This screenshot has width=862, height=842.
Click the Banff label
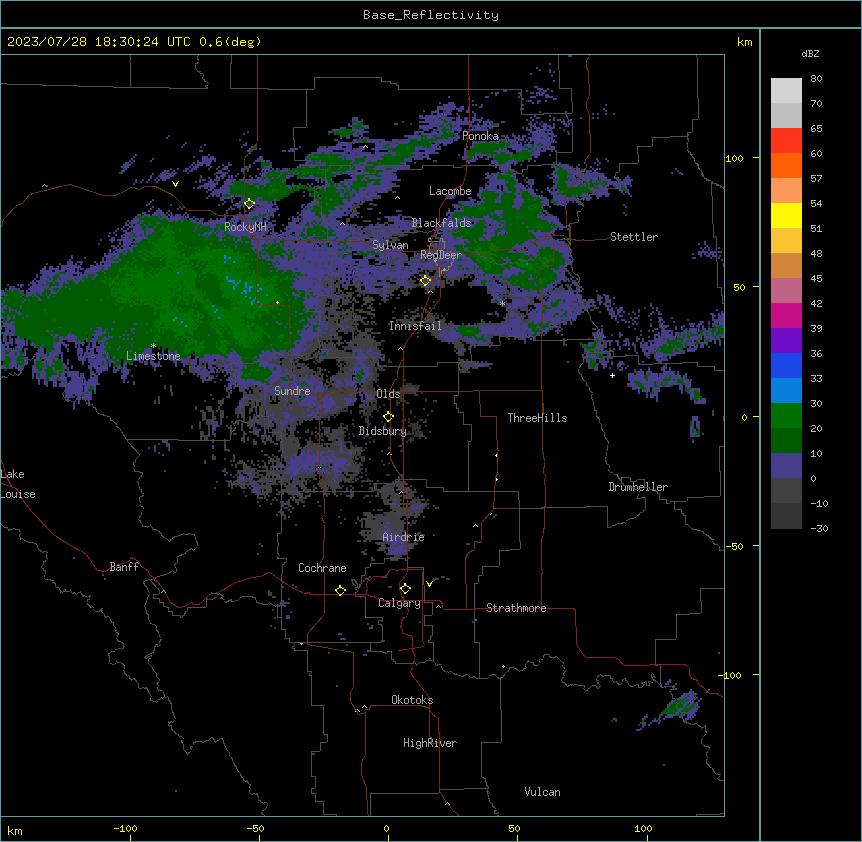[x=124, y=567]
